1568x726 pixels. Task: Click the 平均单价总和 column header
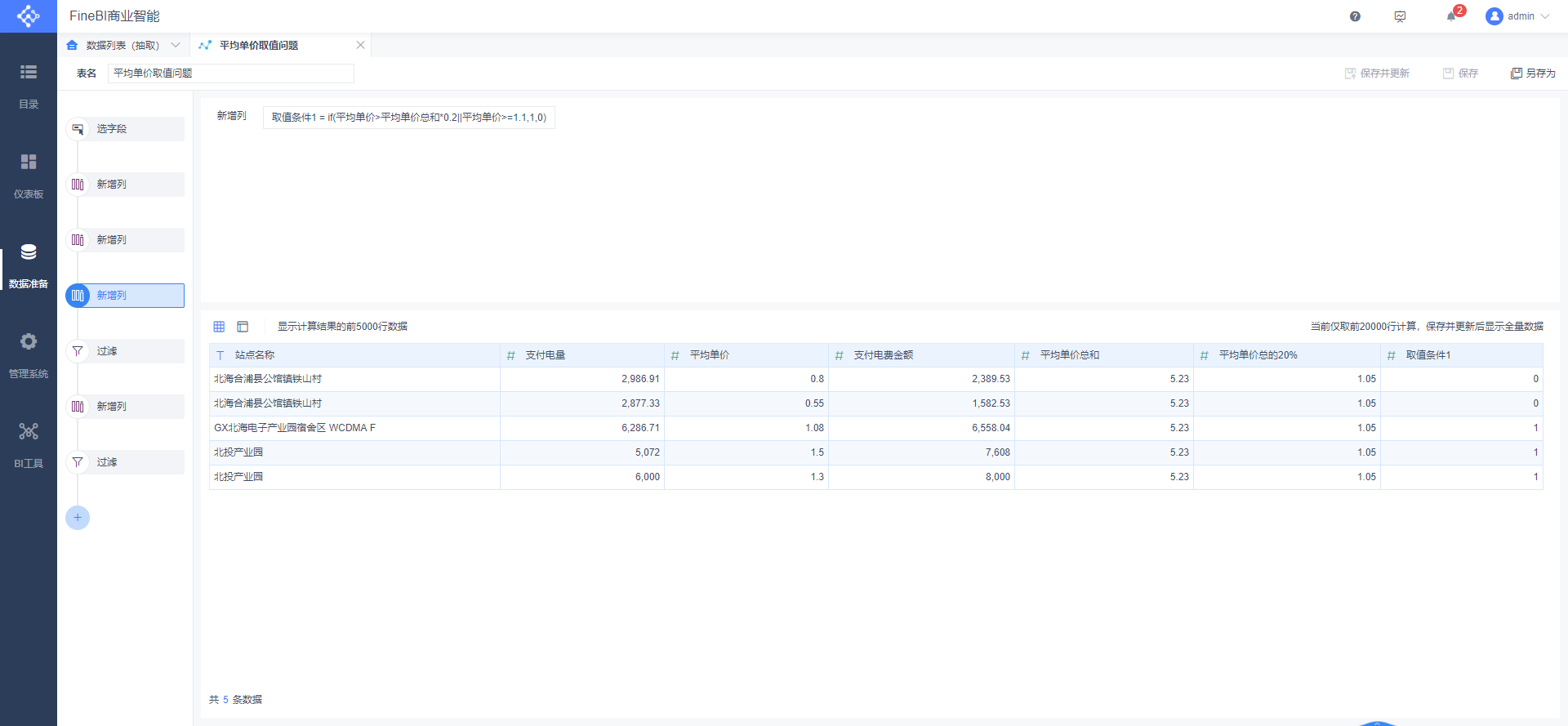click(1104, 355)
